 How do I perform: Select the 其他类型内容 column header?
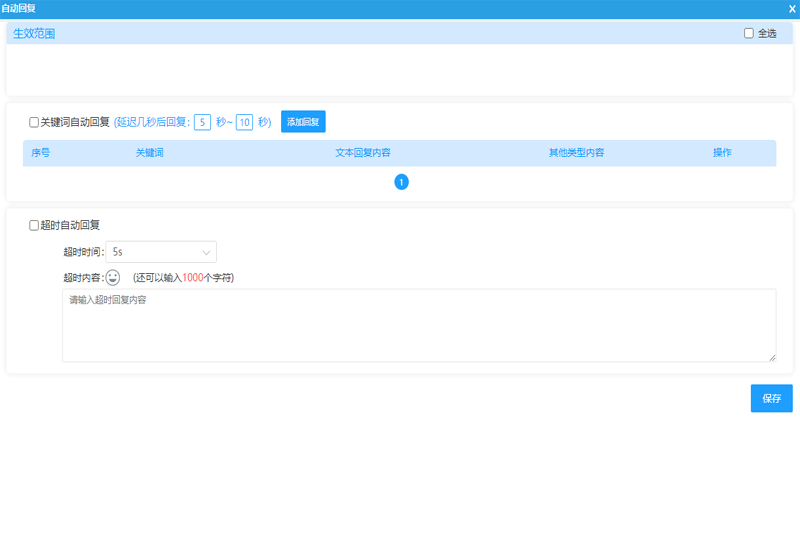coord(576,153)
